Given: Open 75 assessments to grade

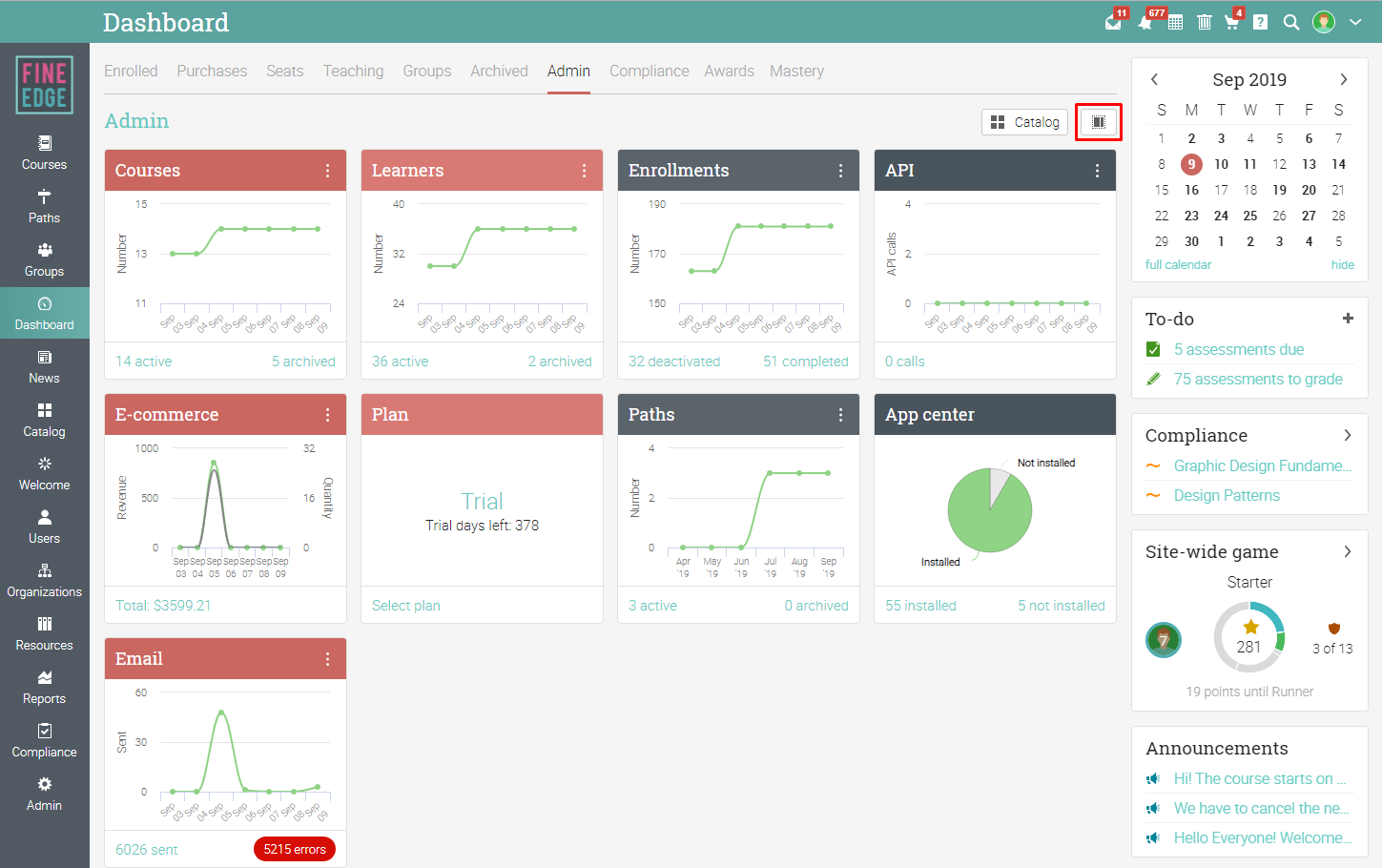Looking at the screenshot, I should point(1258,379).
